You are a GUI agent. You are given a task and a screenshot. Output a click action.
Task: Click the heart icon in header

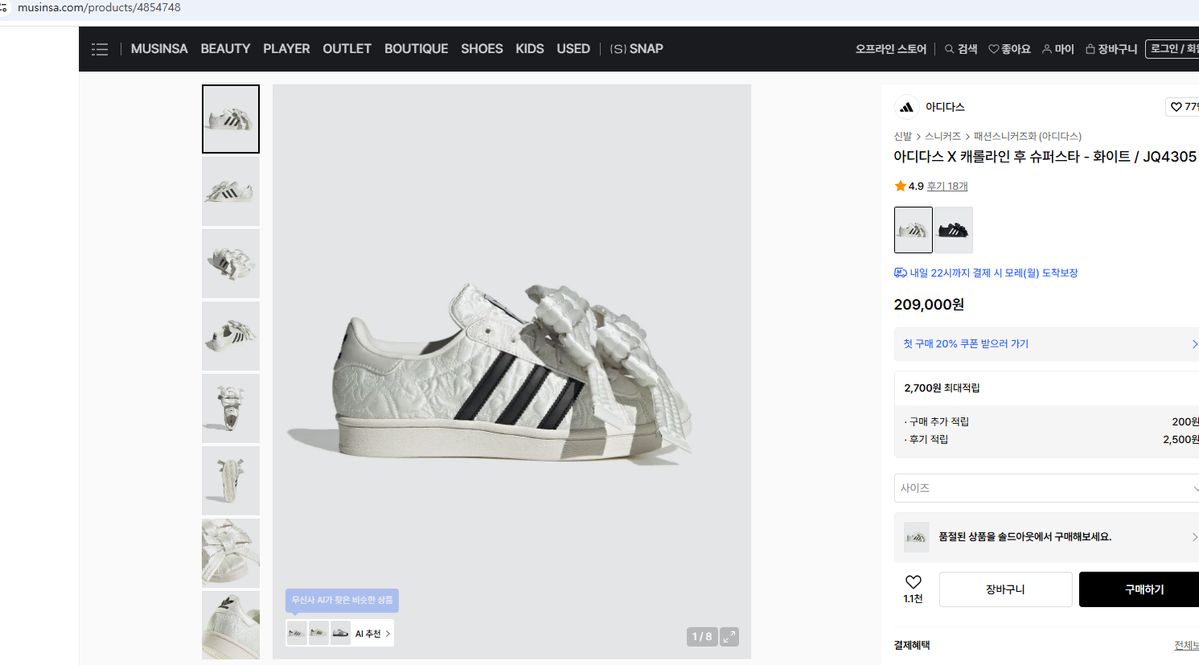pyautogui.click(x=994, y=49)
